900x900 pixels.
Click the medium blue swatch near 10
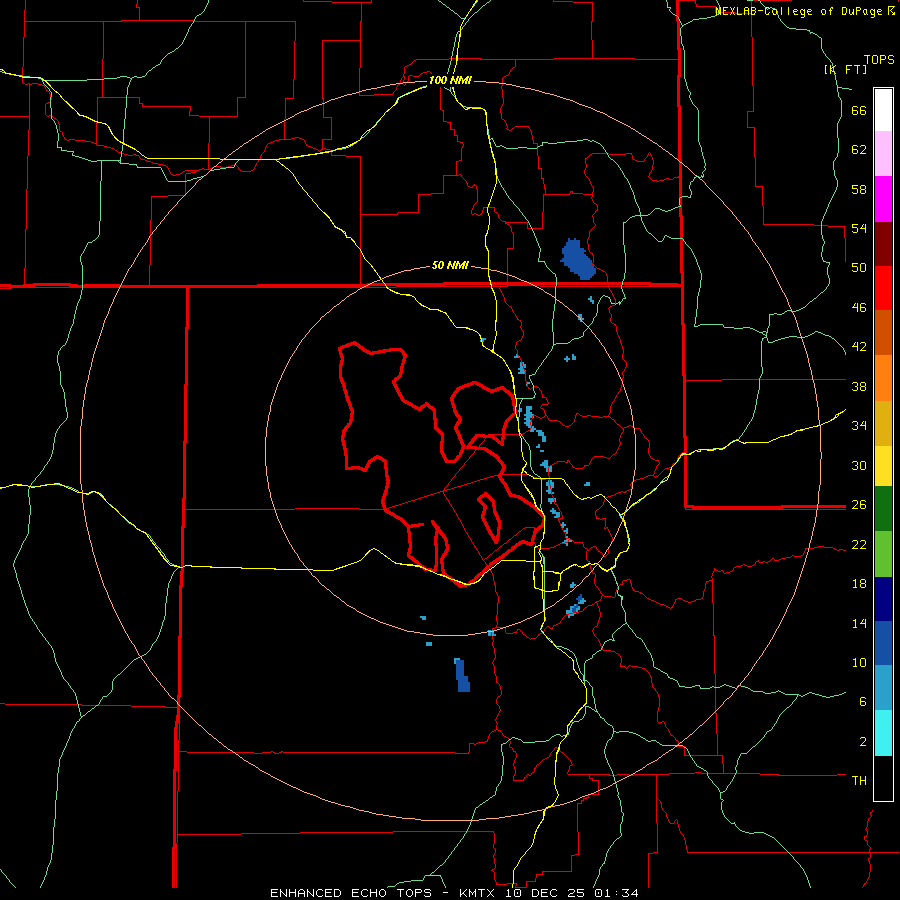883,643
